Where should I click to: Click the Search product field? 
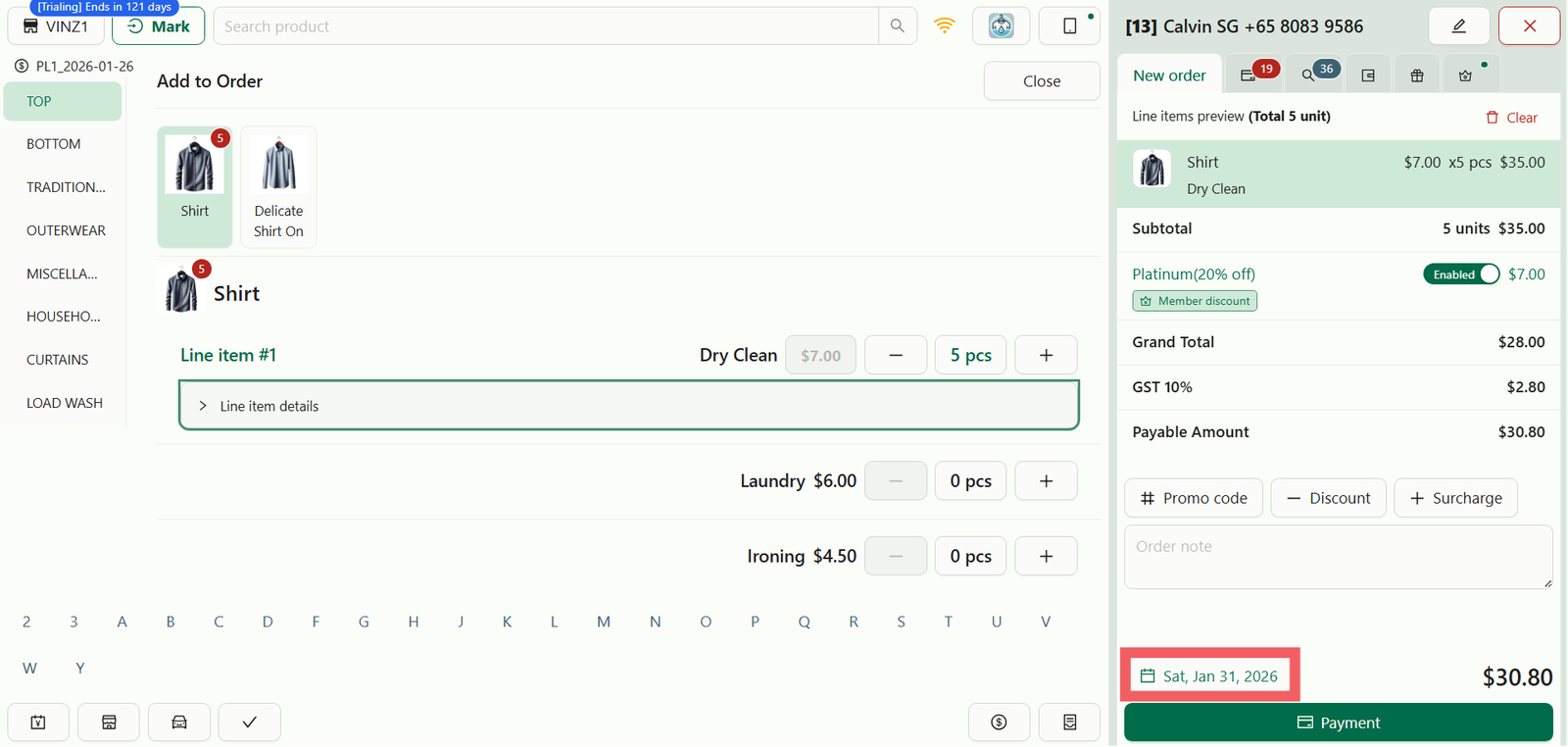click(x=546, y=26)
